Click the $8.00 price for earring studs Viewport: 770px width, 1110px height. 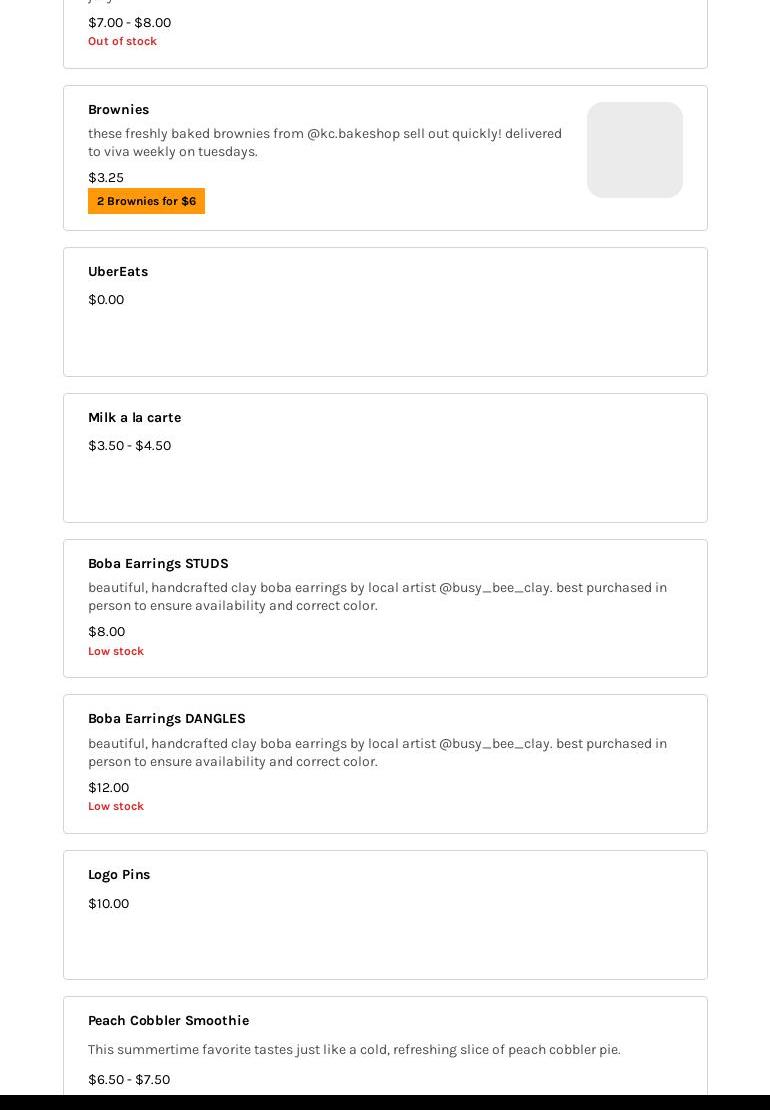coord(106,632)
